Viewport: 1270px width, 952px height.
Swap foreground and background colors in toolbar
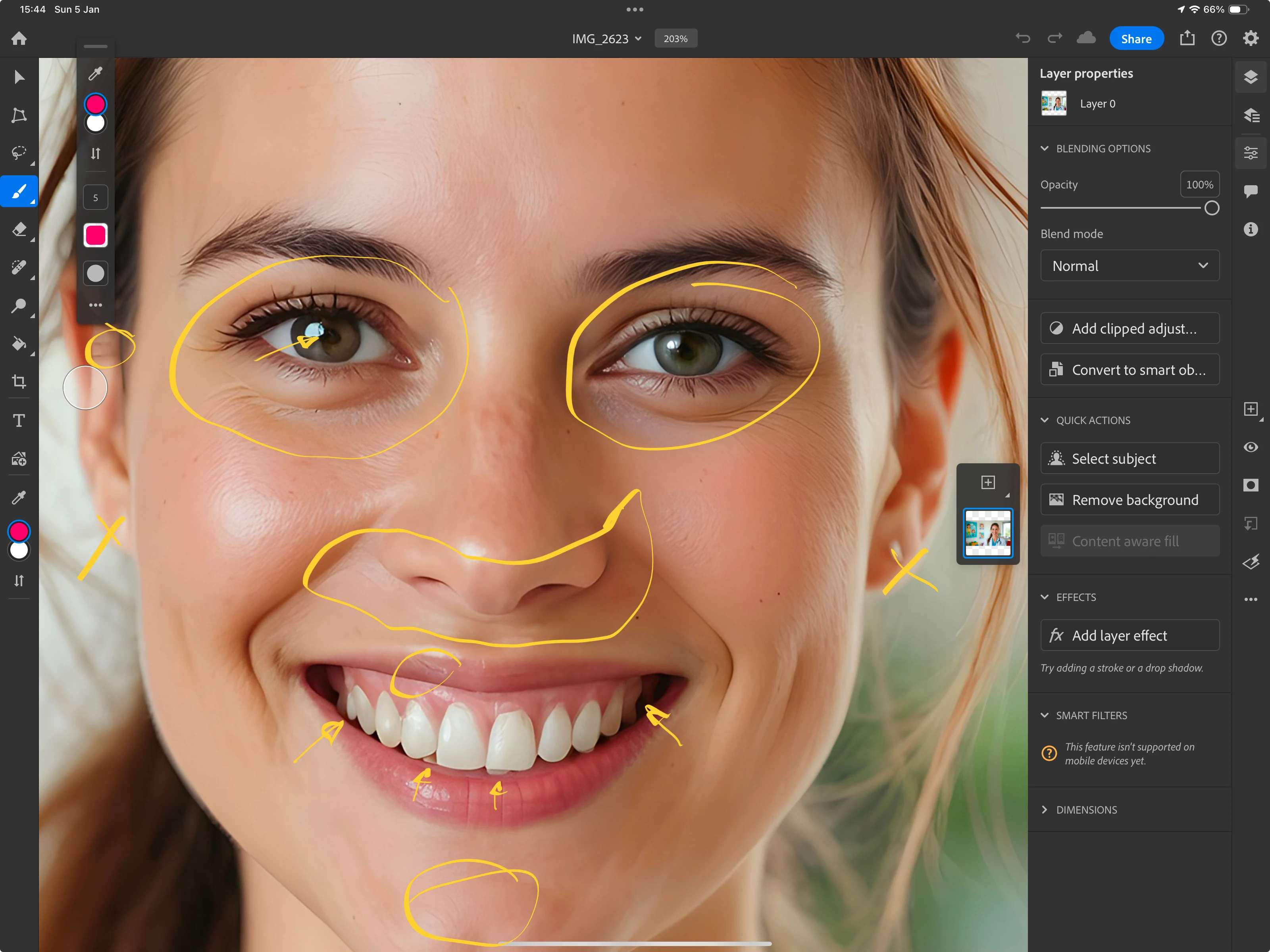tap(19, 581)
